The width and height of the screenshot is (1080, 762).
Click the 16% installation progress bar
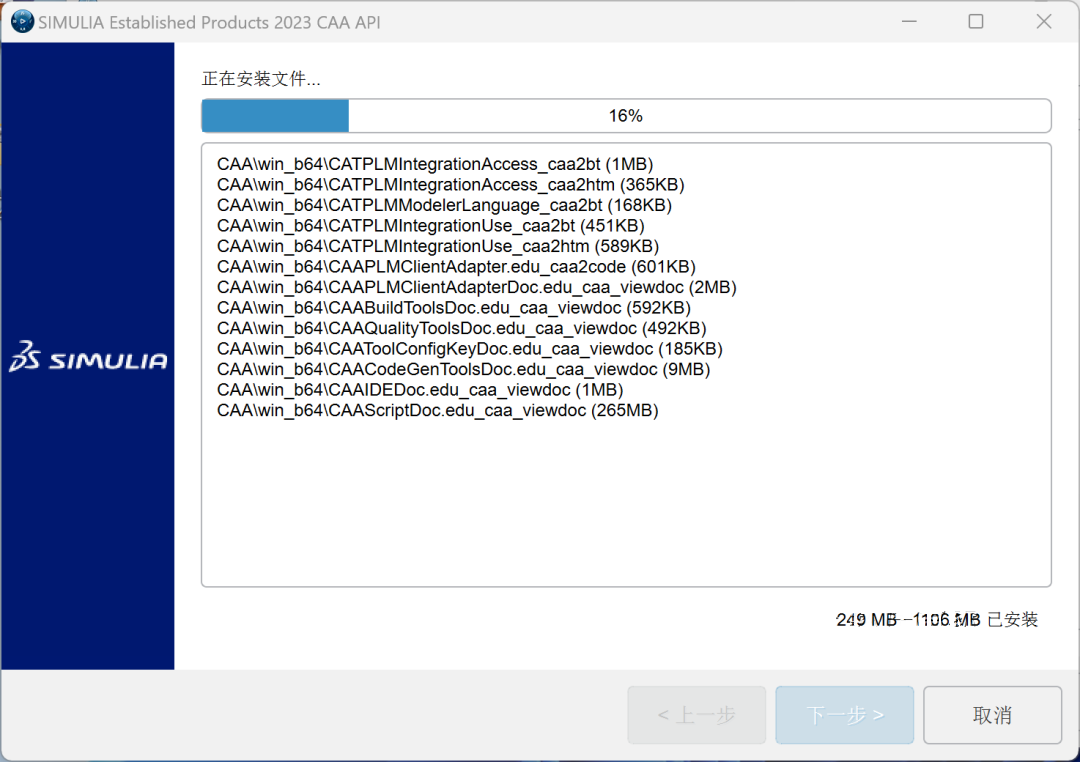coord(626,116)
